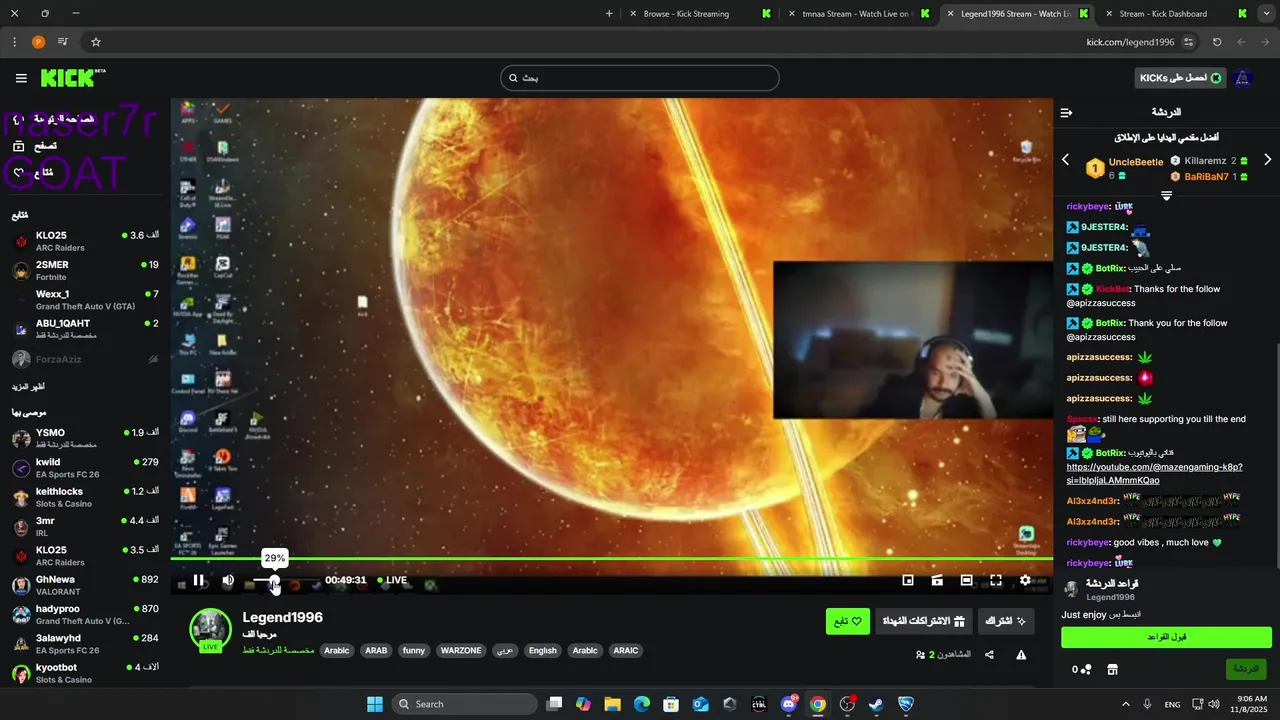Open GhNewa VALORANT channel
Viewport: 1280px width, 720px height.
coord(85,585)
